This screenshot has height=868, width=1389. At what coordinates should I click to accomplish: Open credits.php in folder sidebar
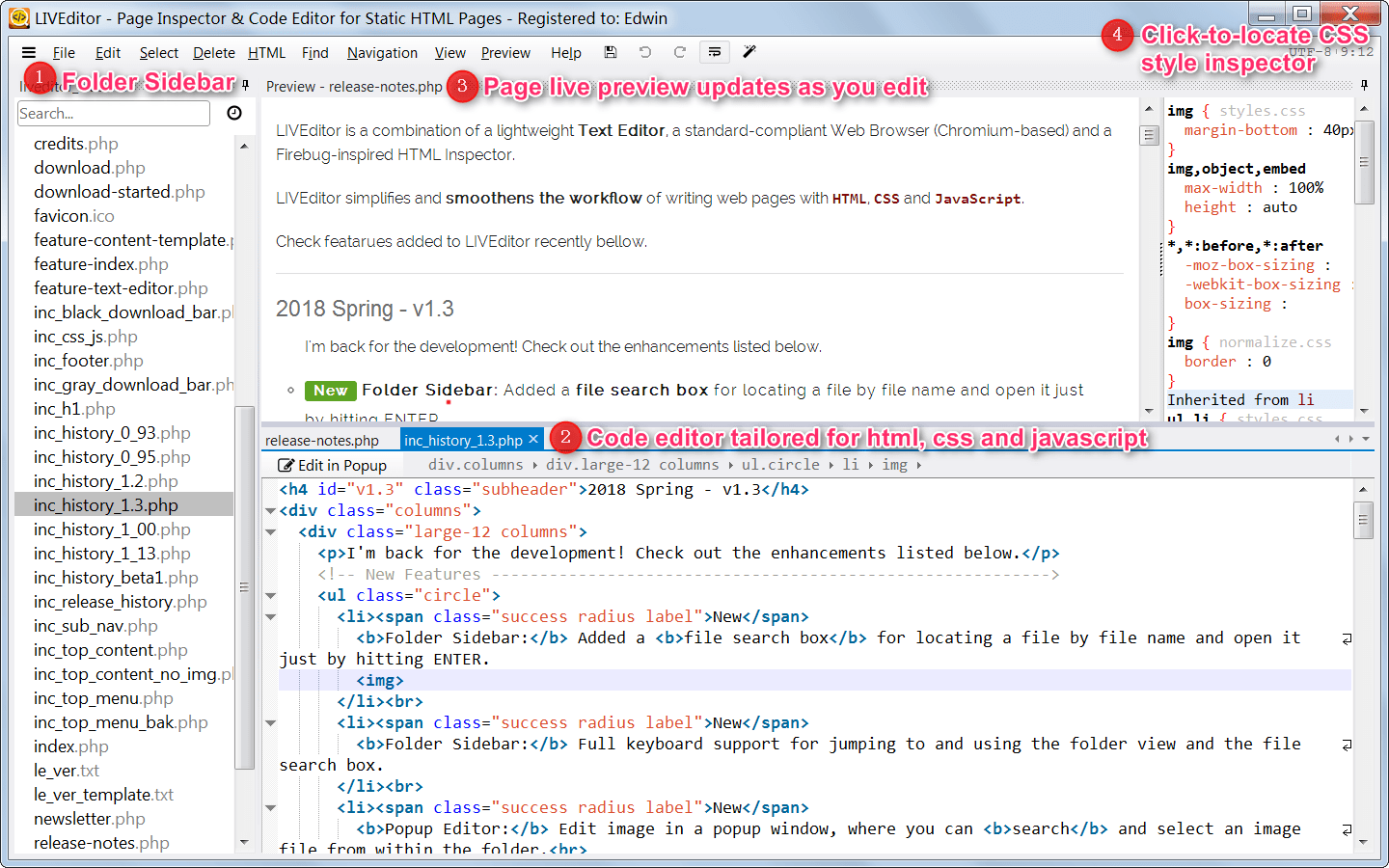click(76, 144)
